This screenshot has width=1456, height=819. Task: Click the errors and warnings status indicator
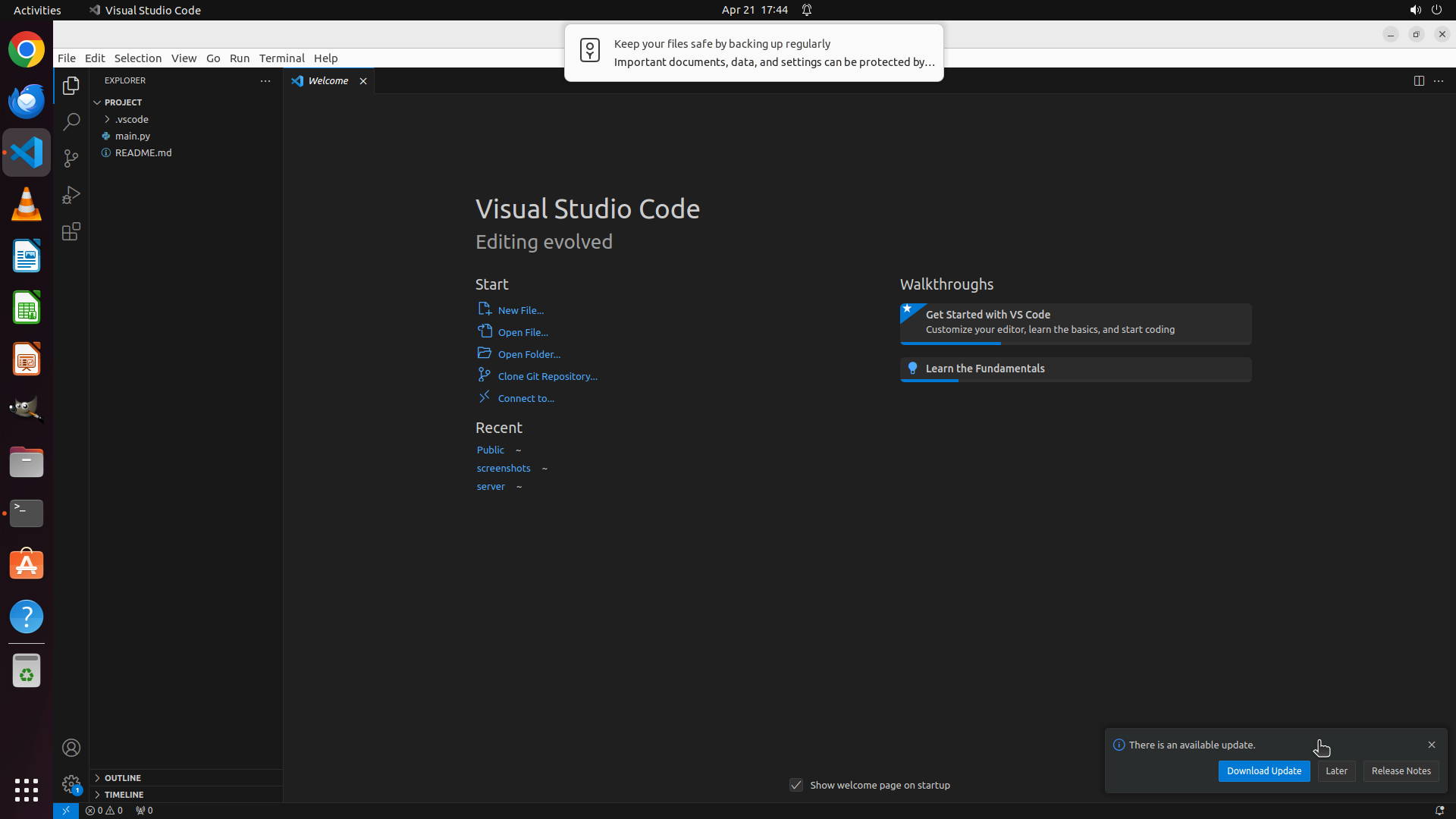click(x=104, y=810)
